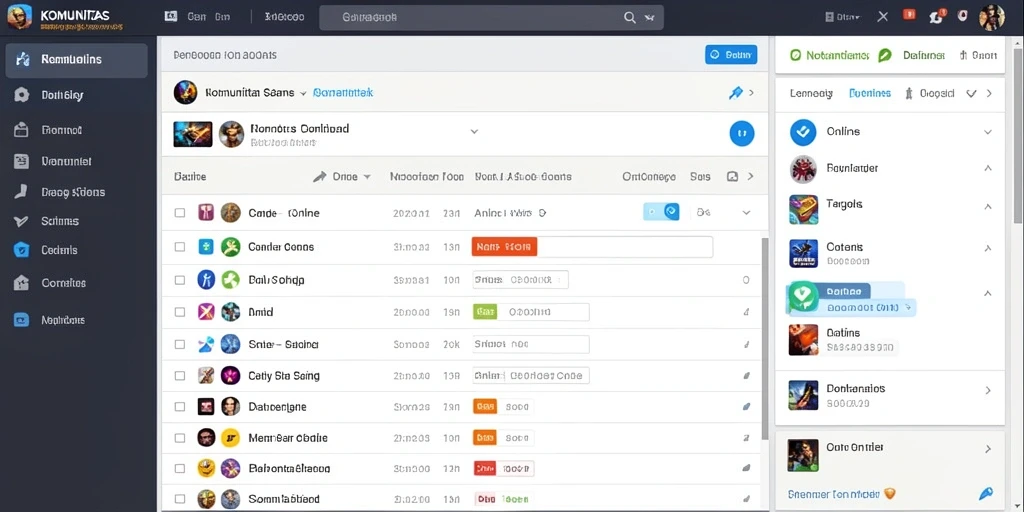Click the blue checkmark Onlins icon

(x=803, y=132)
